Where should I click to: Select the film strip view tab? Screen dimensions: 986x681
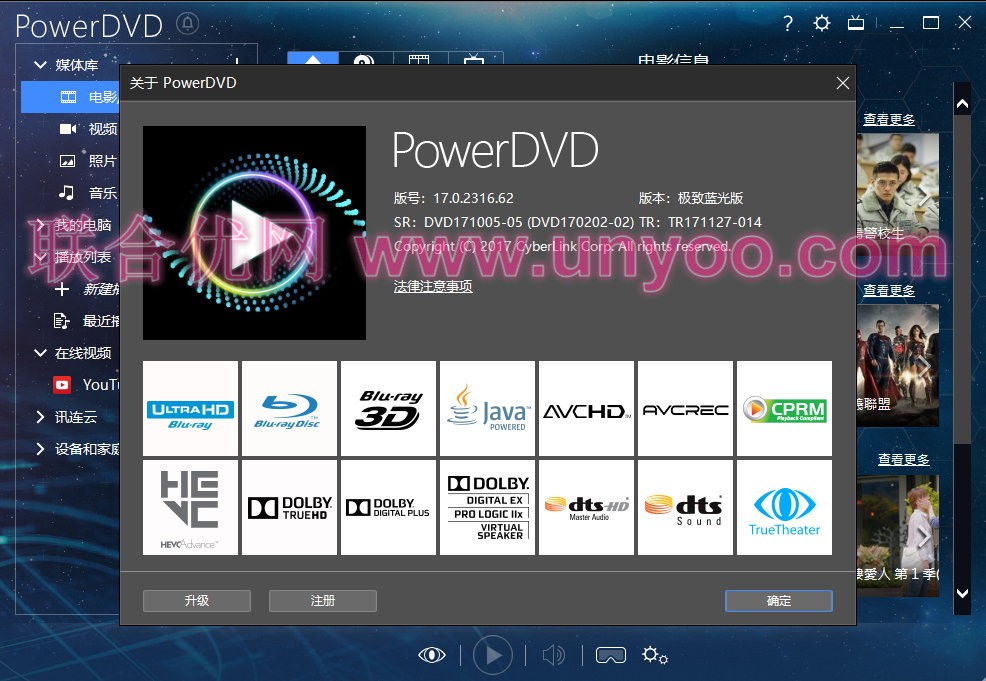pyautogui.click(x=419, y=58)
